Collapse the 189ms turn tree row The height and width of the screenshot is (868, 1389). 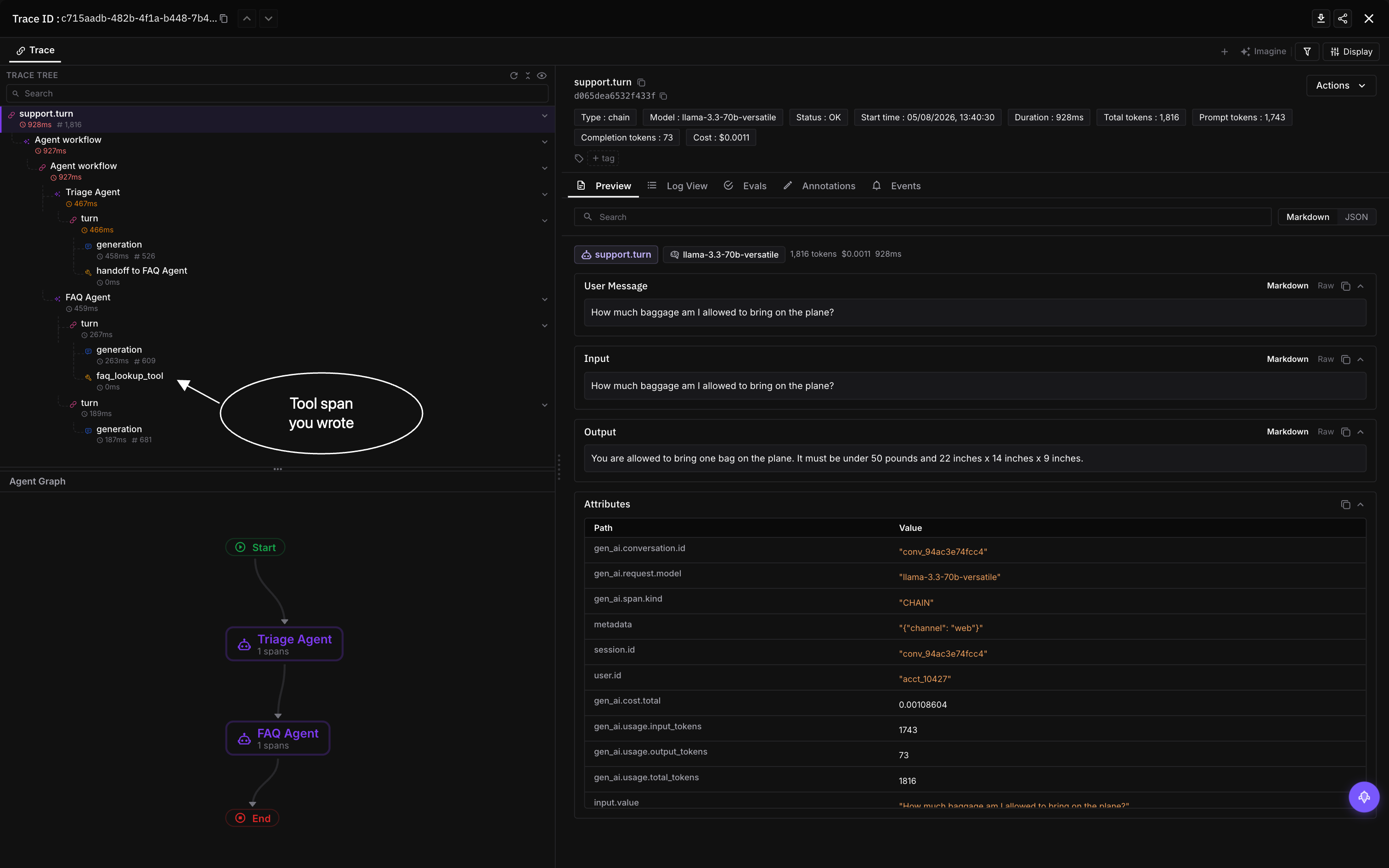click(x=544, y=405)
